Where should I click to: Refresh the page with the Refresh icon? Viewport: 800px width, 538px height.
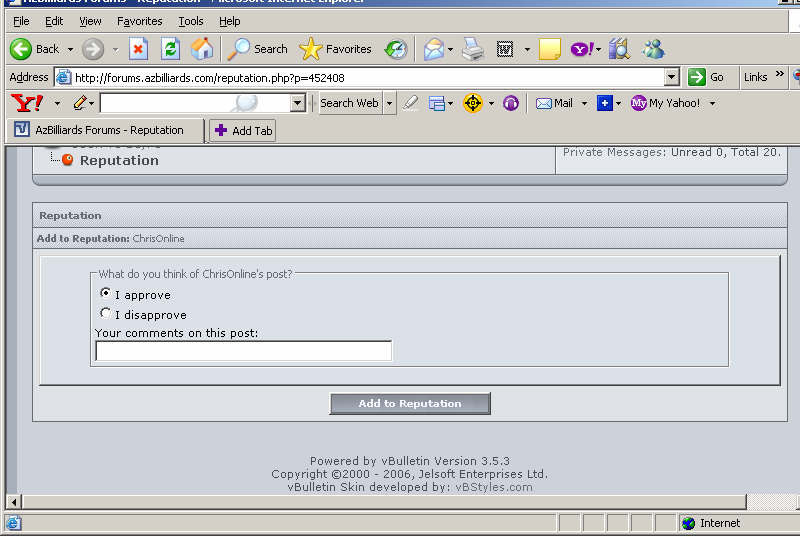point(170,49)
